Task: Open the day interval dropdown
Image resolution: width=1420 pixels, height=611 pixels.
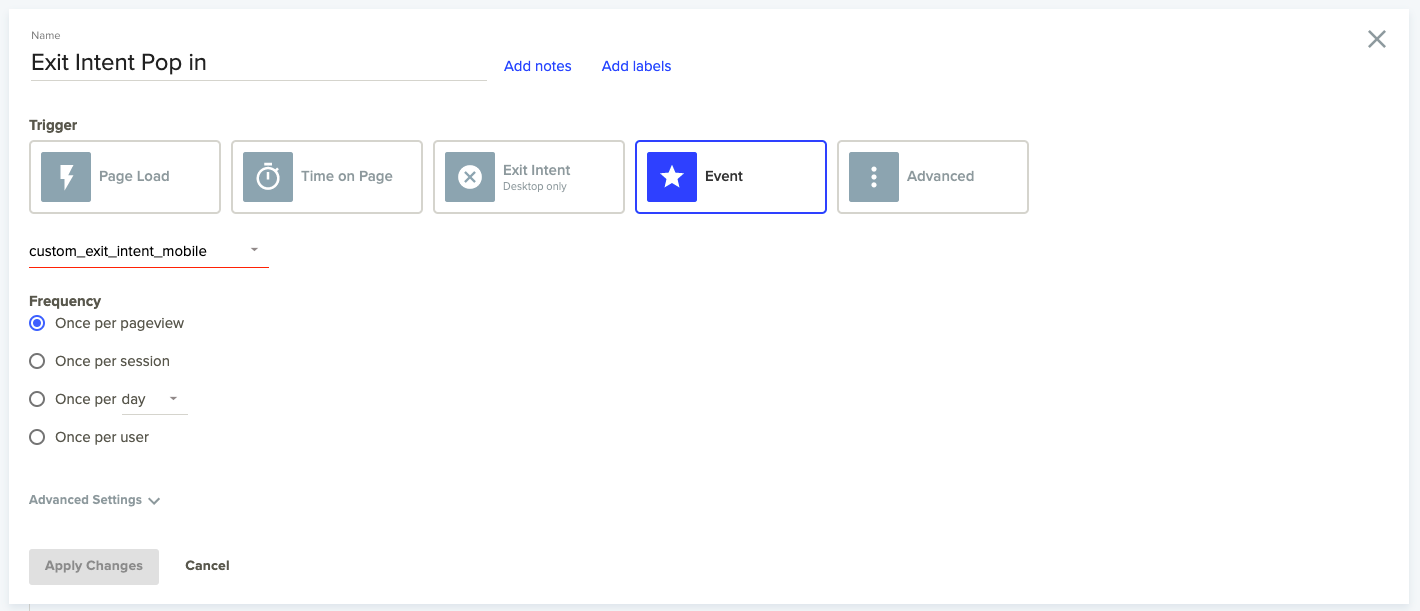Action: (x=154, y=399)
